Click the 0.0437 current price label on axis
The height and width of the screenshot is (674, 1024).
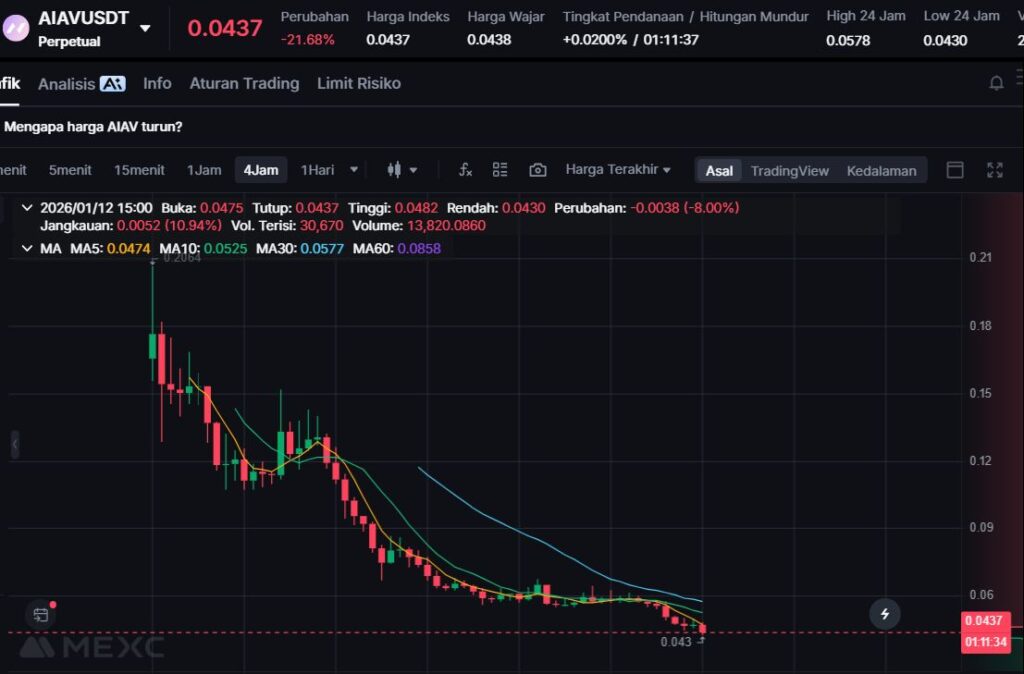tap(986, 620)
